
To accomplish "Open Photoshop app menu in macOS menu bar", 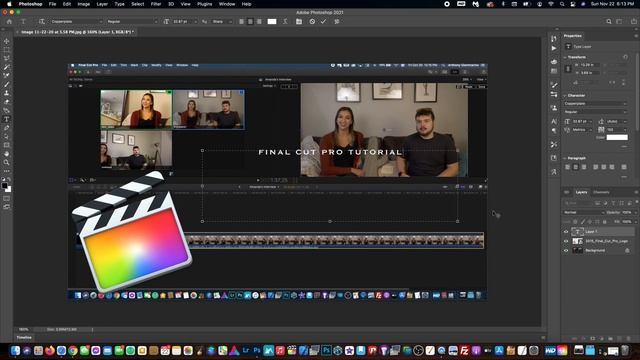I will point(30,4).
